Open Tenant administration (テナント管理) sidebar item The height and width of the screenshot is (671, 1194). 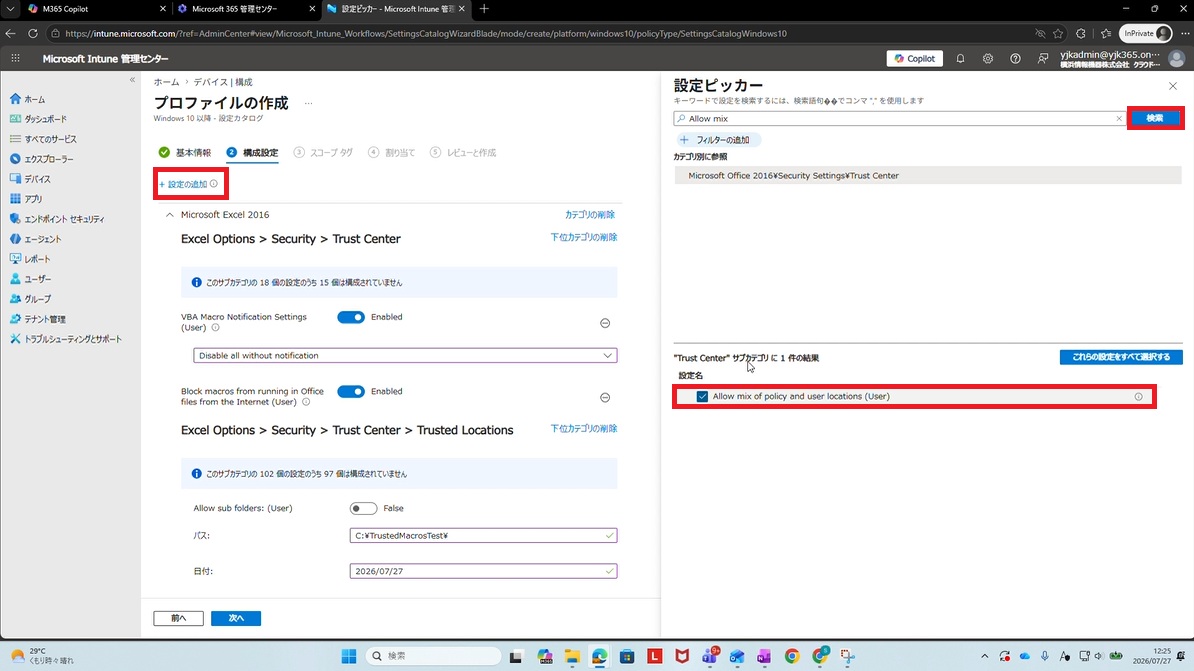pyautogui.click(x=37, y=319)
